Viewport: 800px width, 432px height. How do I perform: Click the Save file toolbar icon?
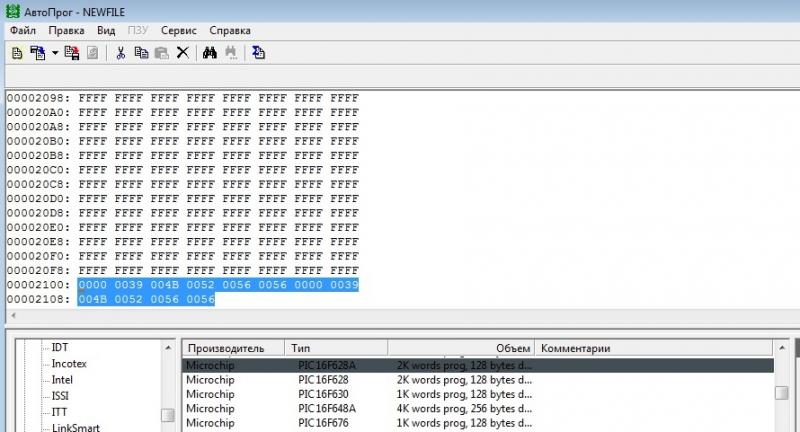pyautogui.click(x=72, y=53)
